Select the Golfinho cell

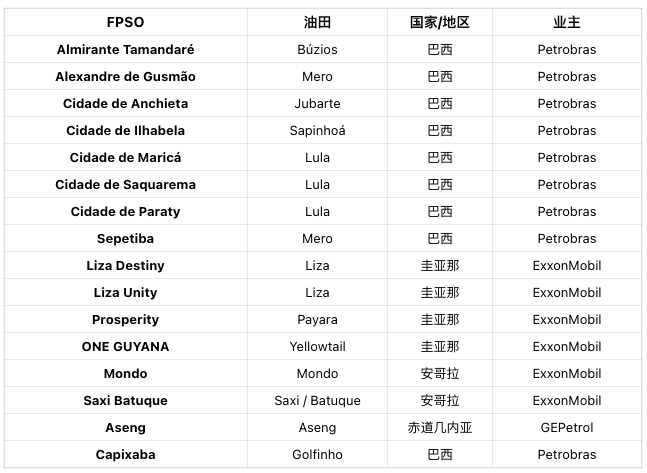[x=317, y=455]
